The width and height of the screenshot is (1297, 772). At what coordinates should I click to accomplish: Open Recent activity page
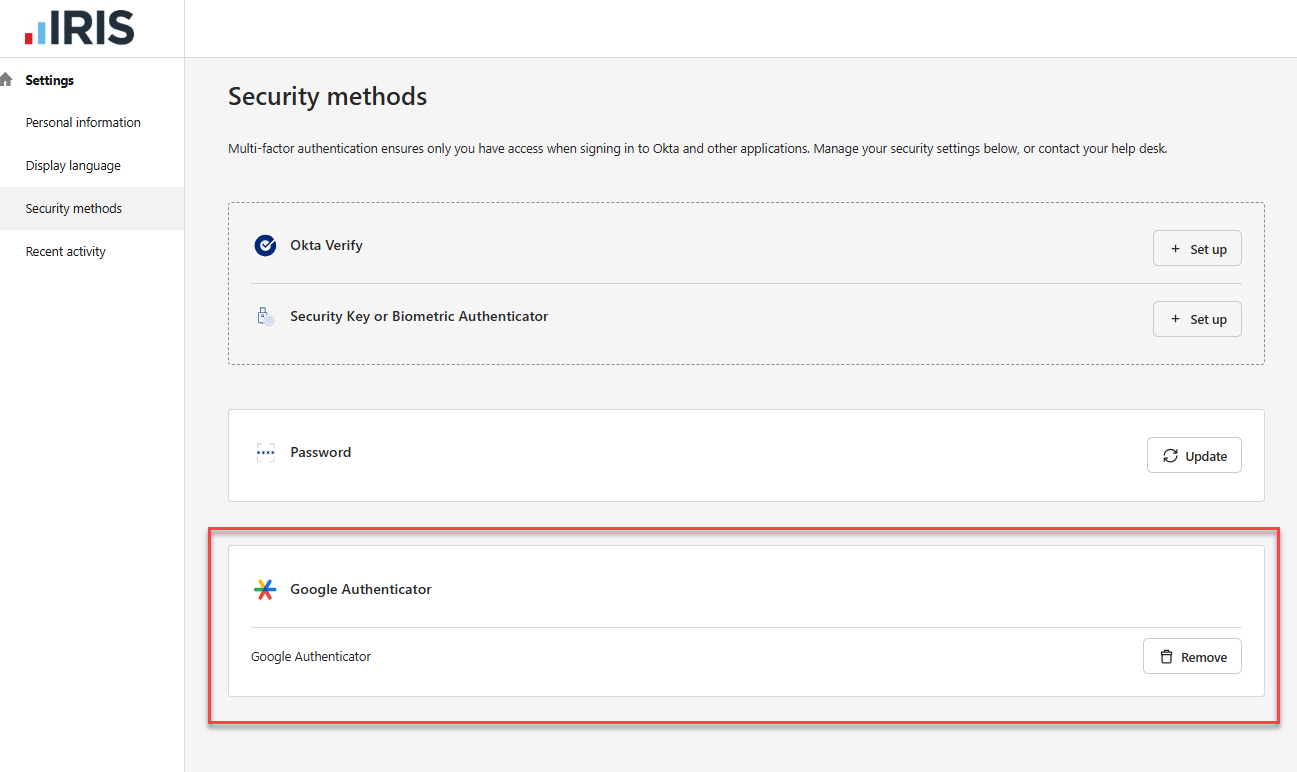point(66,251)
